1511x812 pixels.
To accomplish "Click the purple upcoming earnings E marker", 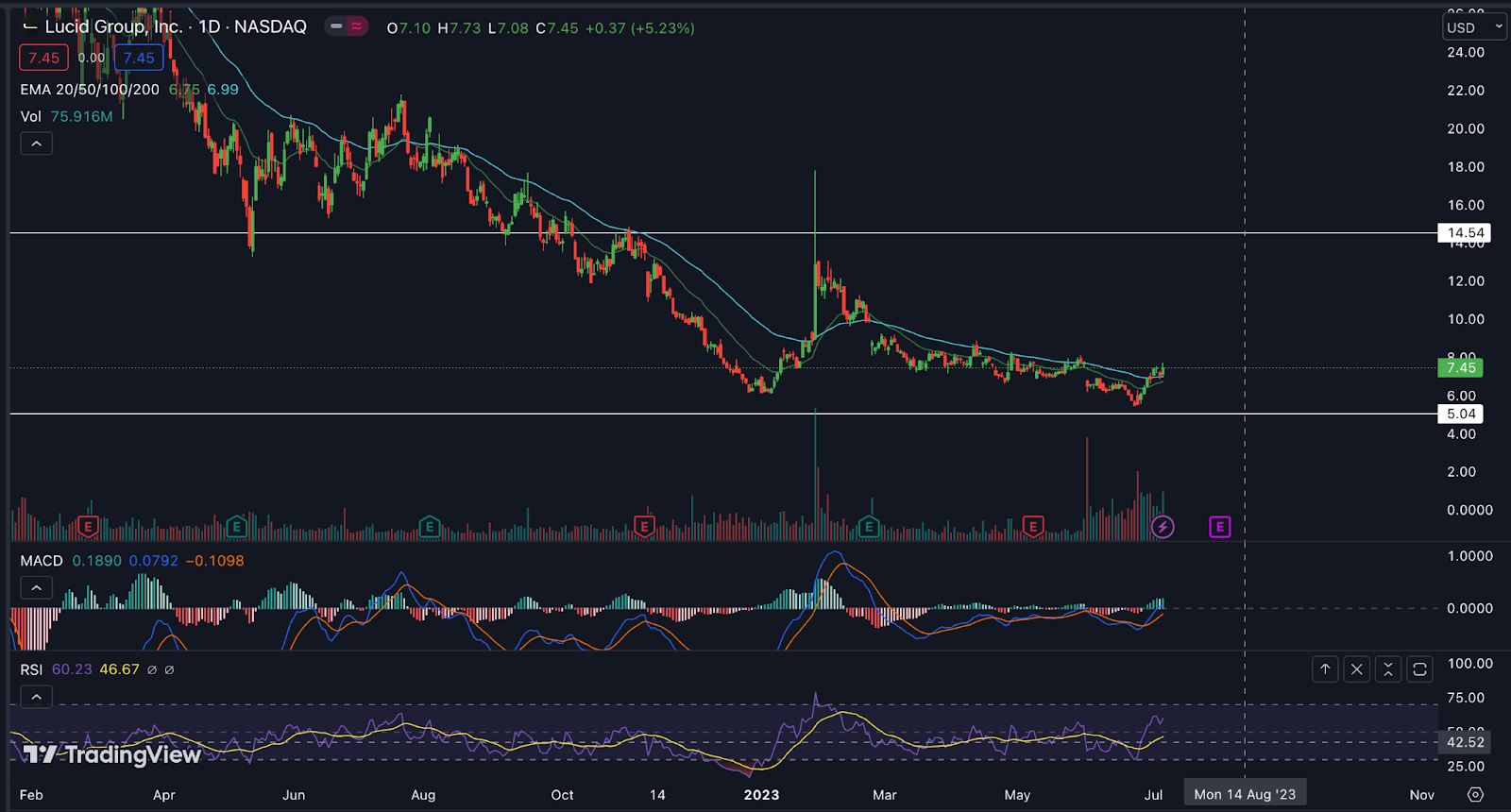I will (x=1220, y=527).
